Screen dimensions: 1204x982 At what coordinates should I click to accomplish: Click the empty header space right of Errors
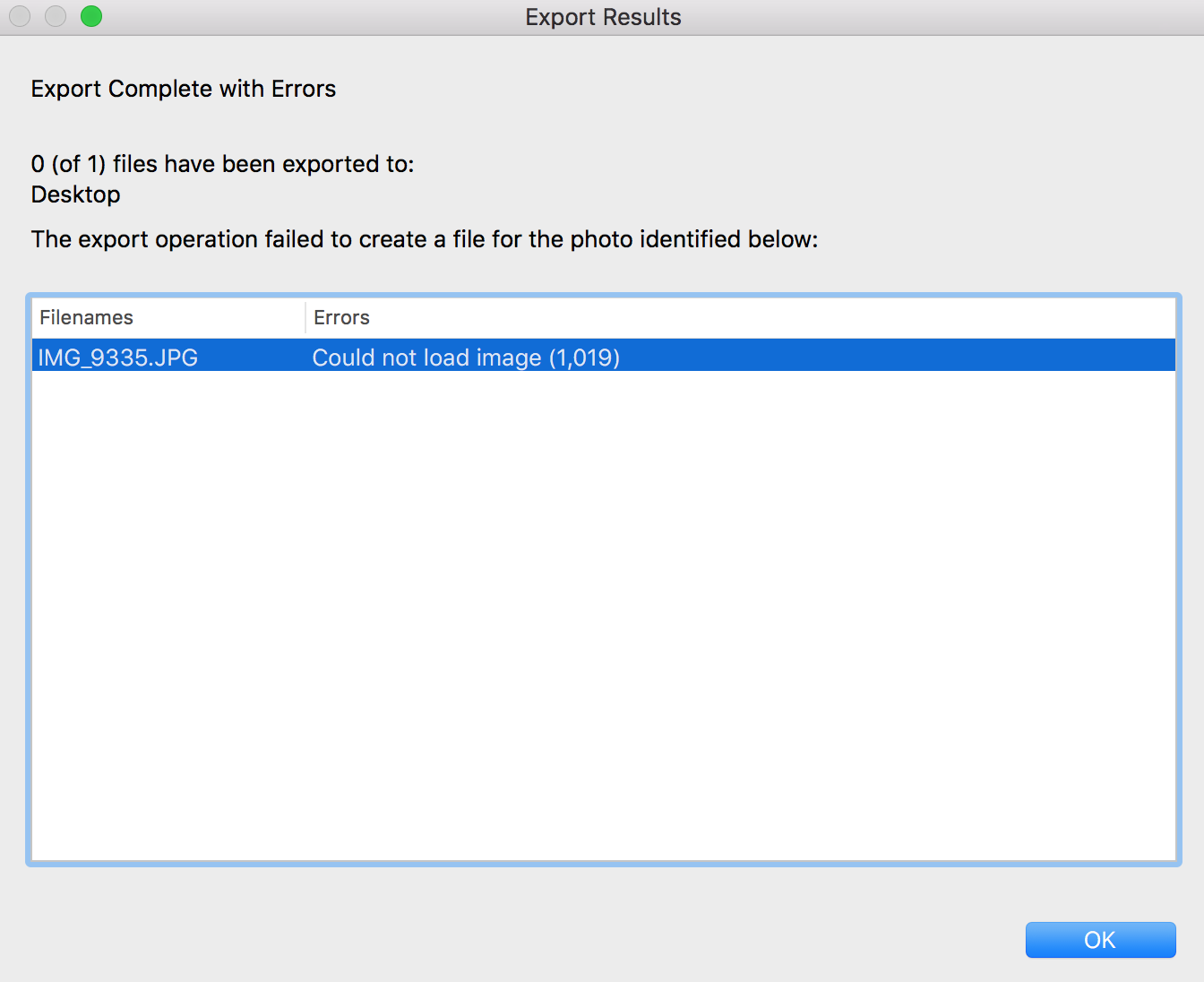click(761, 318)
